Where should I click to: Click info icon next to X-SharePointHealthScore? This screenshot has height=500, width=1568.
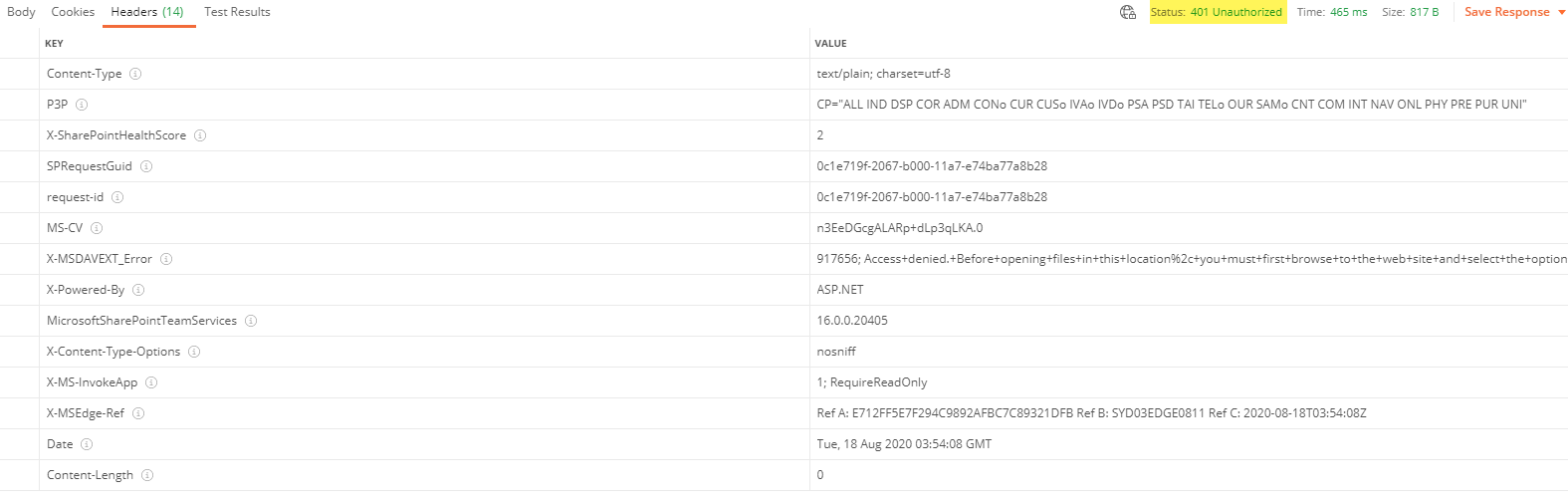coord(200,135)
